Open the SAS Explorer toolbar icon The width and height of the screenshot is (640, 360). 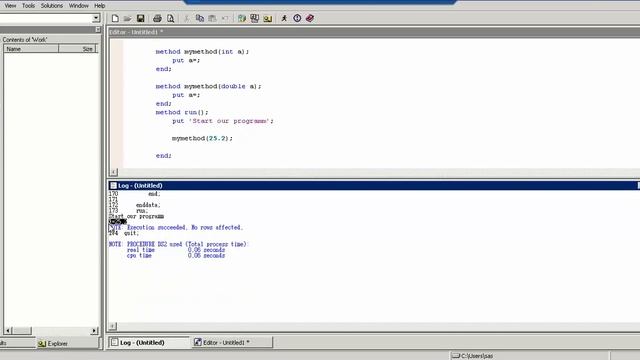click(255, 18)
